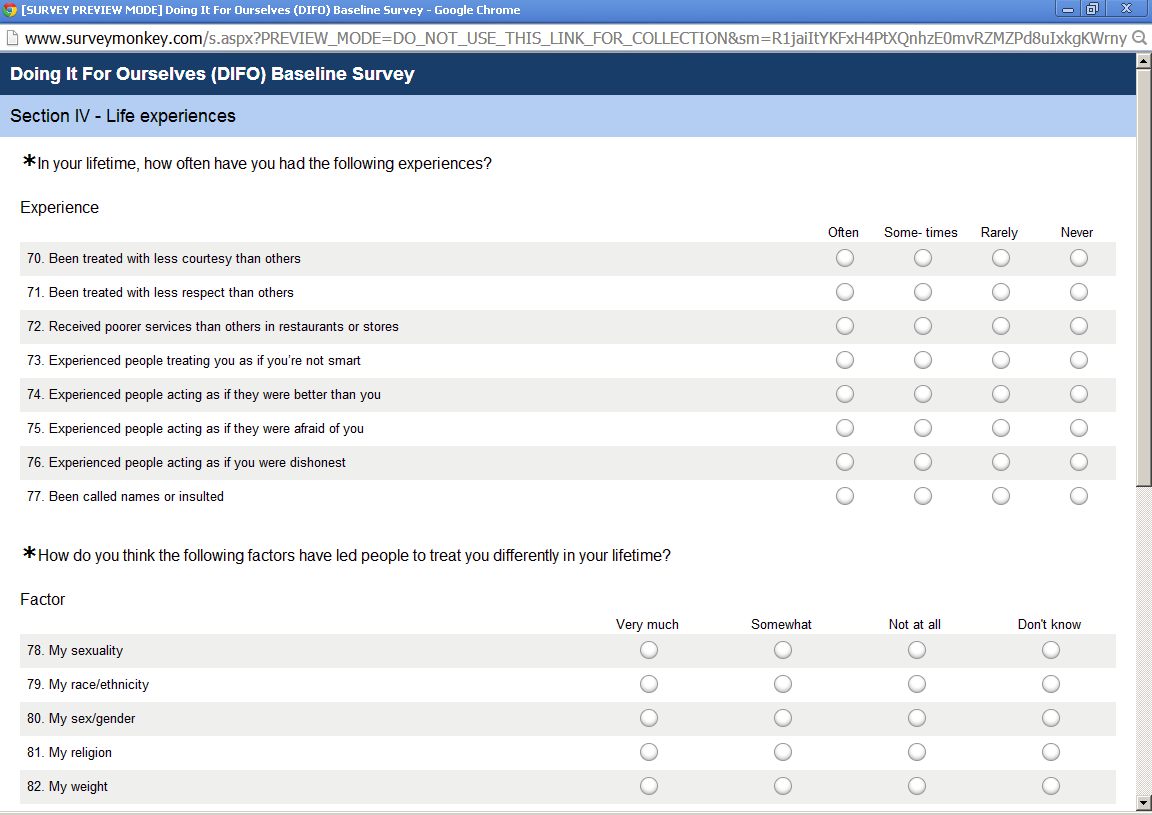Select 'Very much' for My sex/gender
The image size is (1152, 815).
(649, 718)
